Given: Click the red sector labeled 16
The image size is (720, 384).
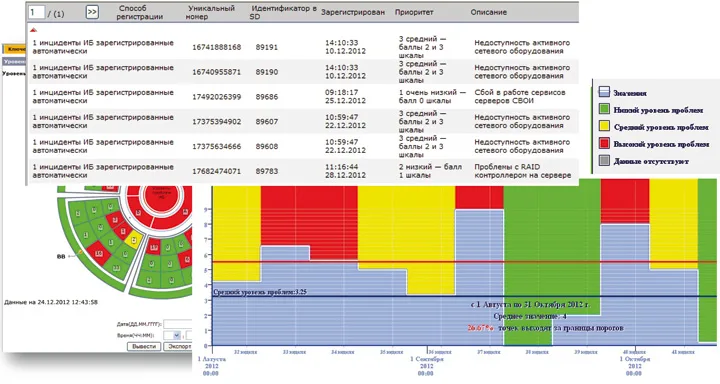Looking at the screenshot, I should 99,254.
